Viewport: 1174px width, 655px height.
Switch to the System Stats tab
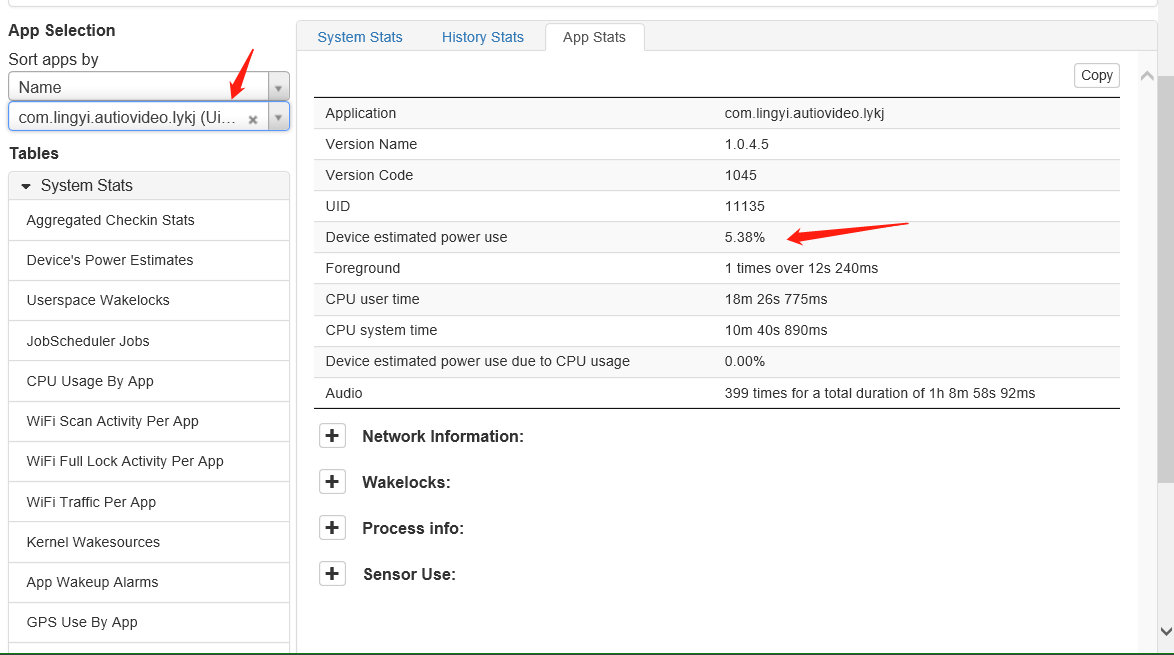[359, 37]
